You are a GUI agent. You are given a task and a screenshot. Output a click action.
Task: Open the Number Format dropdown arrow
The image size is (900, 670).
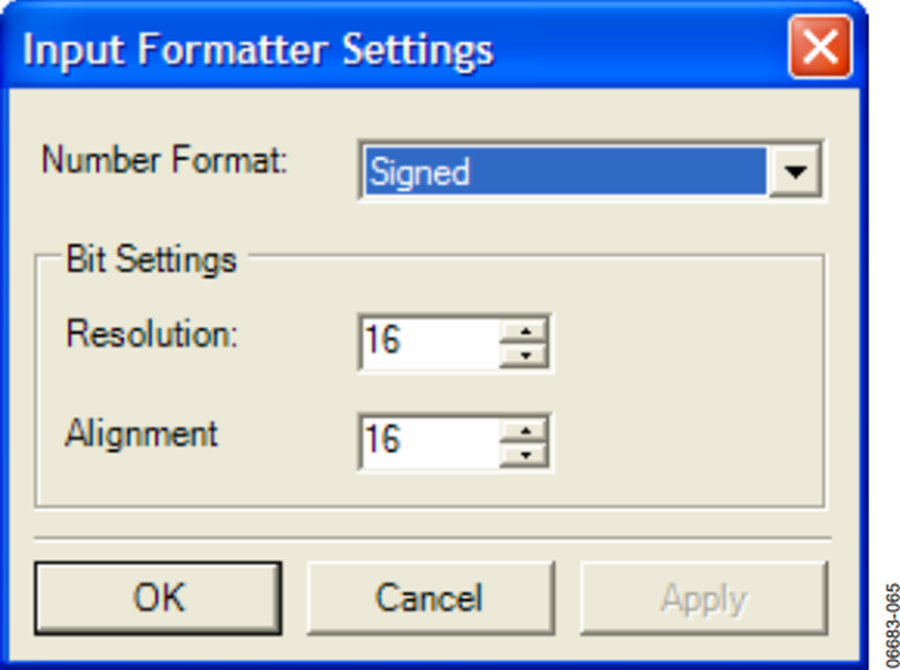(795, 171)
